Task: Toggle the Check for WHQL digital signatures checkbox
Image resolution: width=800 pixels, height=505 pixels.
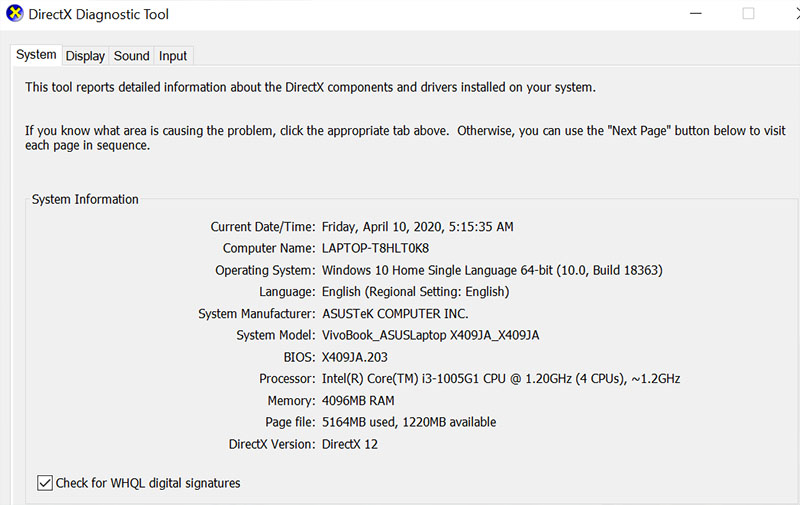Action: [45, 483]
